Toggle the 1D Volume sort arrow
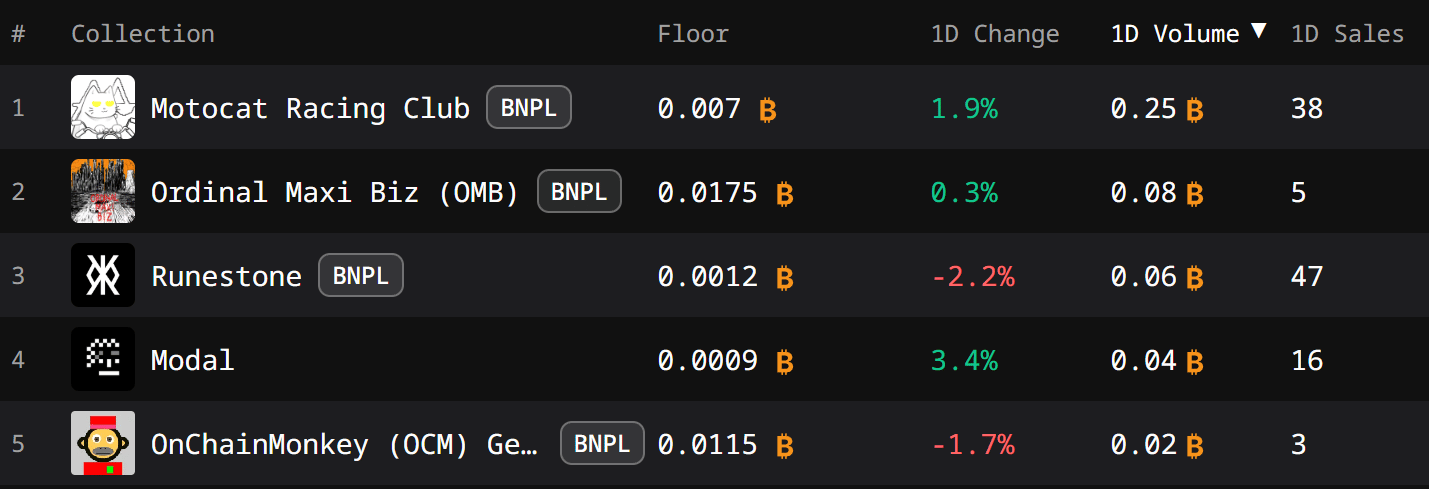 pos(1258,31)
